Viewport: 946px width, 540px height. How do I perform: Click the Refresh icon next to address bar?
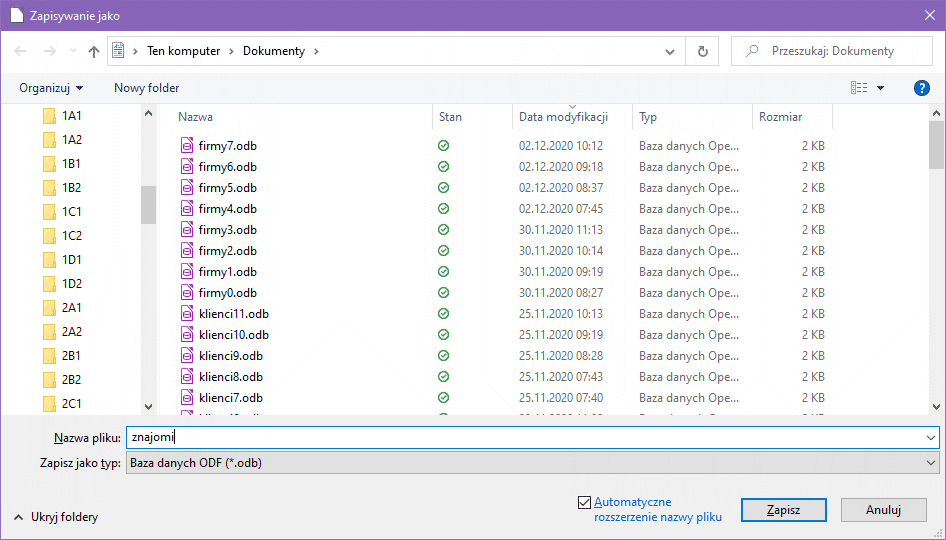pyautogui.click(x=703, y=51)
